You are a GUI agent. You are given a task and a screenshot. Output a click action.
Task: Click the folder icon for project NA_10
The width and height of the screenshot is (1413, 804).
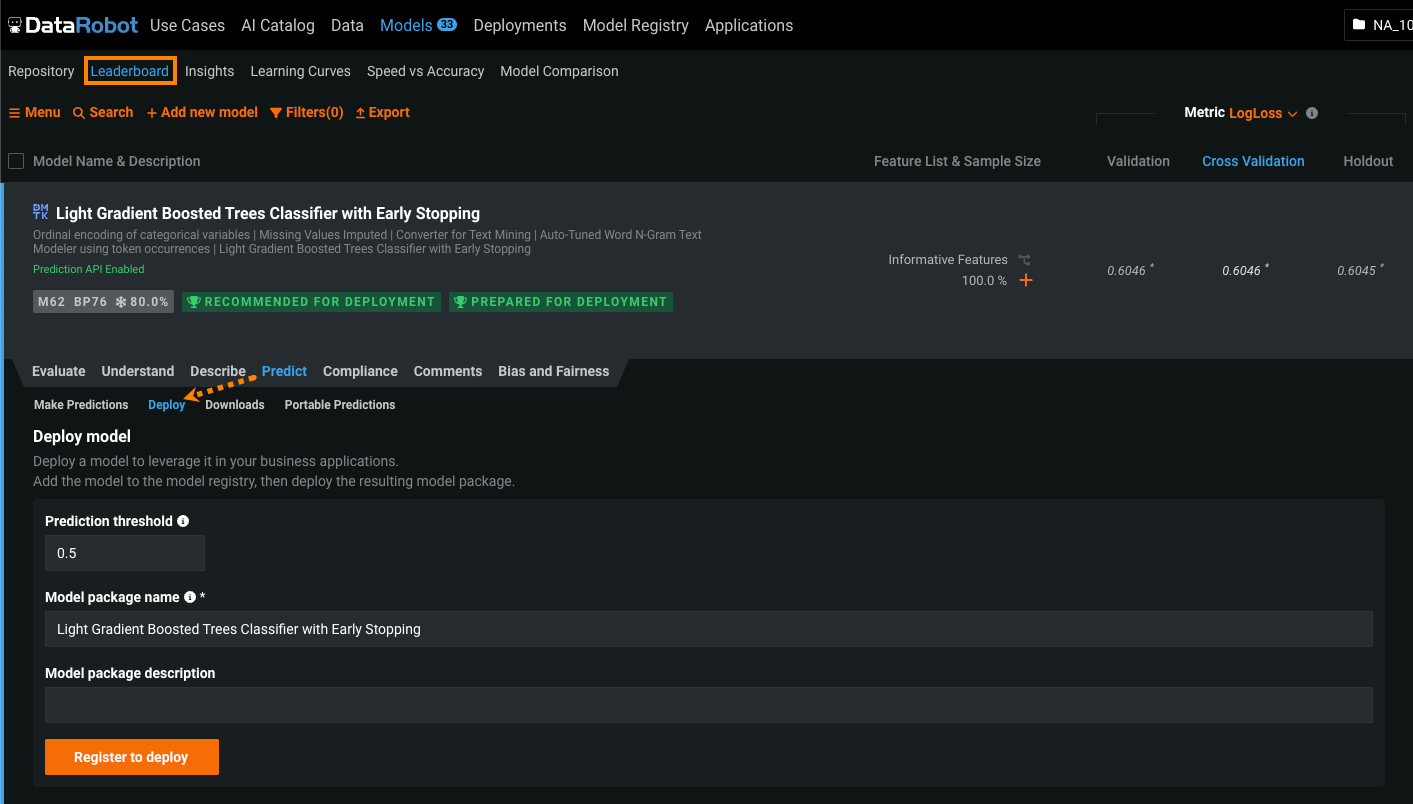(1358, 25)
